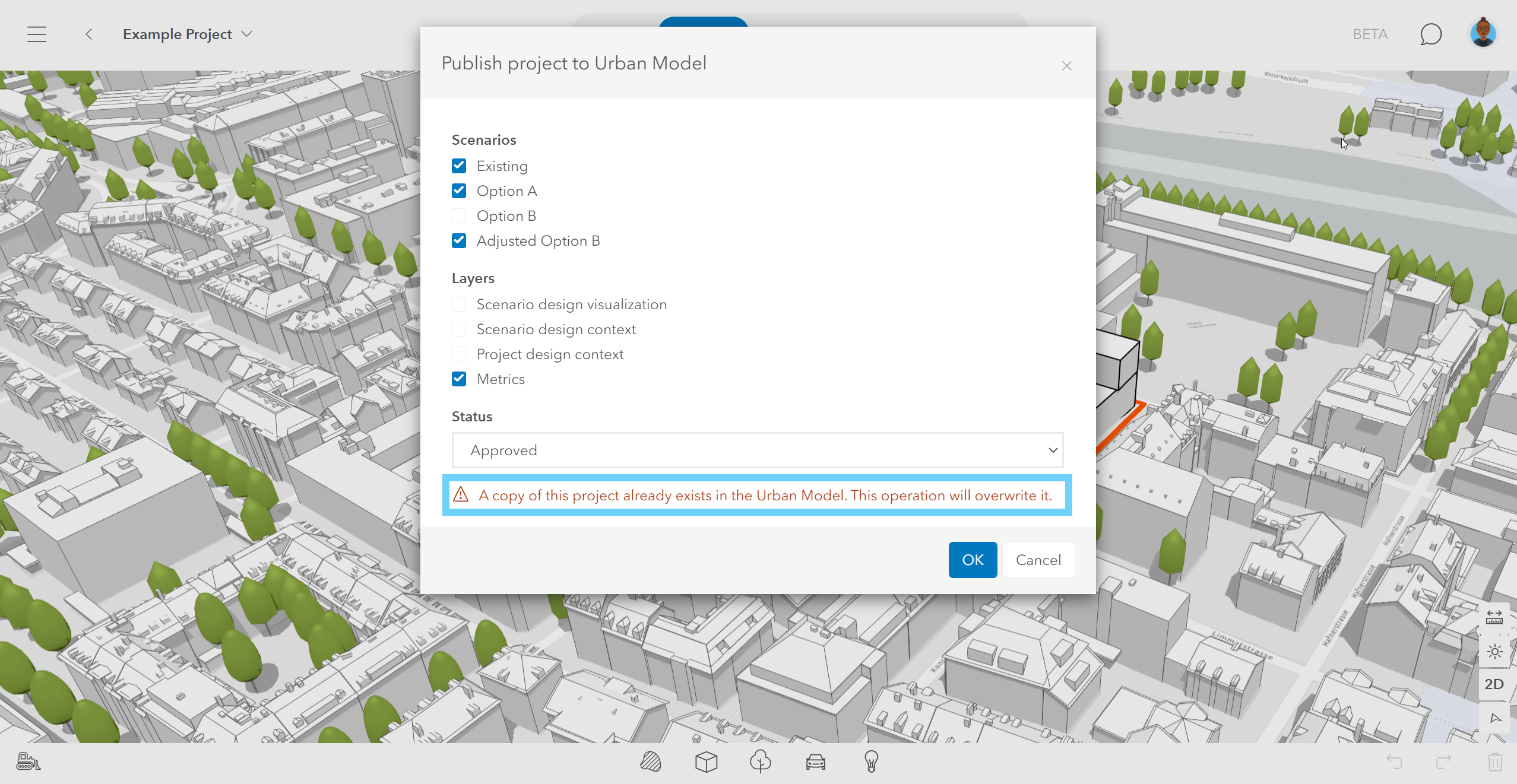This screenshot has height=784, width=1517.
Task: Open the Status Approved dropdown
Action: tap(757, 450)
